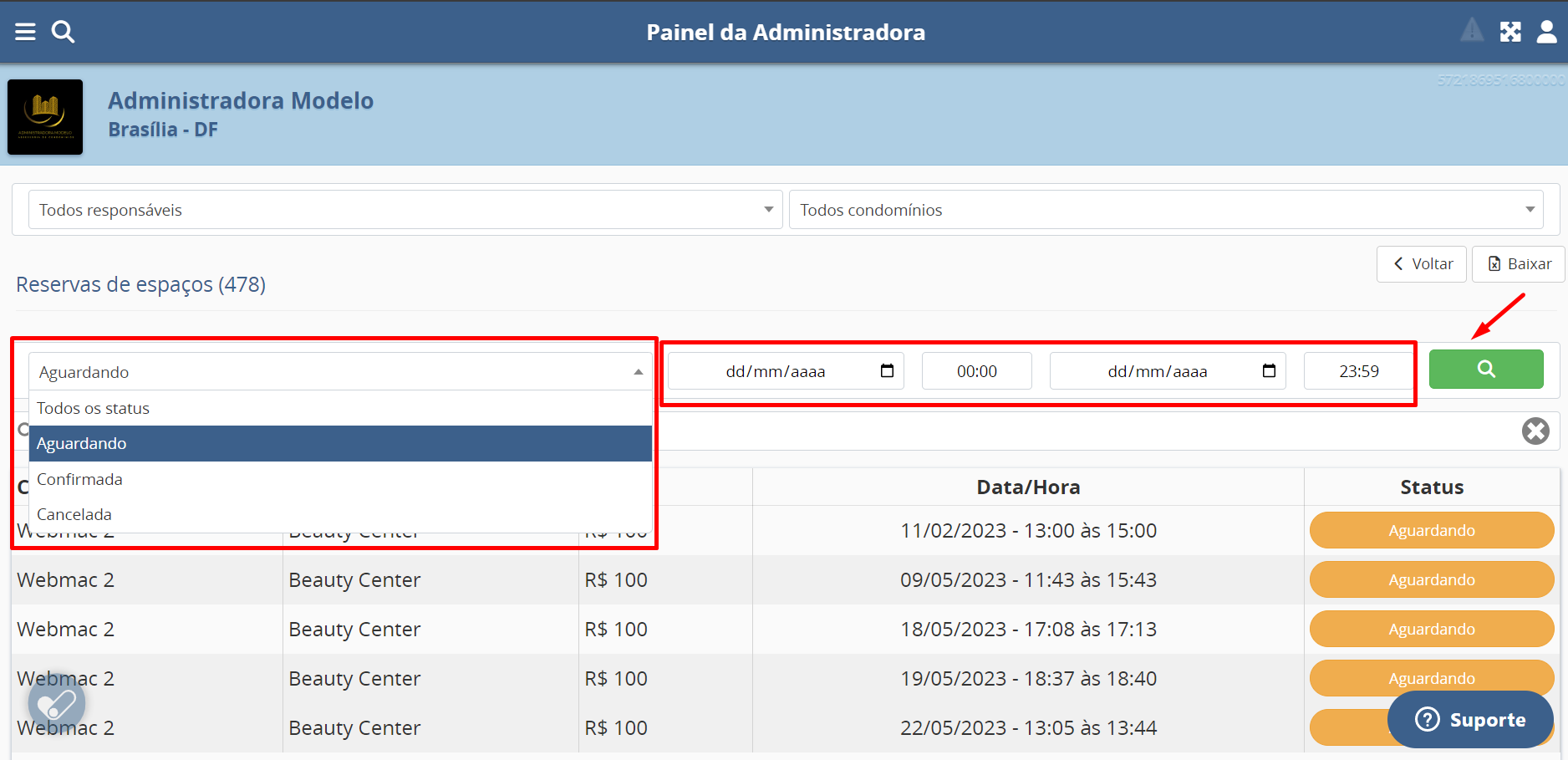The image size is (1568, 760).
Task: Click the green search button
Action: click(x=1485, y=369)
